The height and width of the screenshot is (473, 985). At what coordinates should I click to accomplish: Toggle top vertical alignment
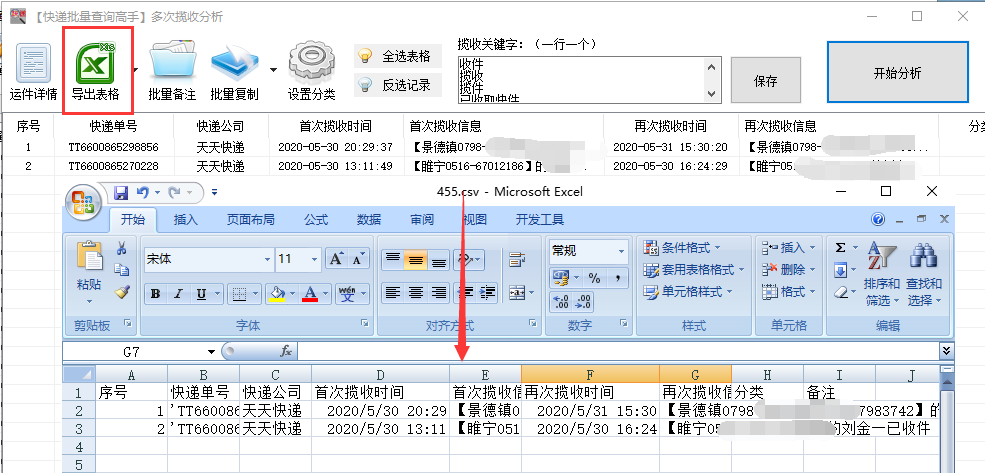[393, 259]
